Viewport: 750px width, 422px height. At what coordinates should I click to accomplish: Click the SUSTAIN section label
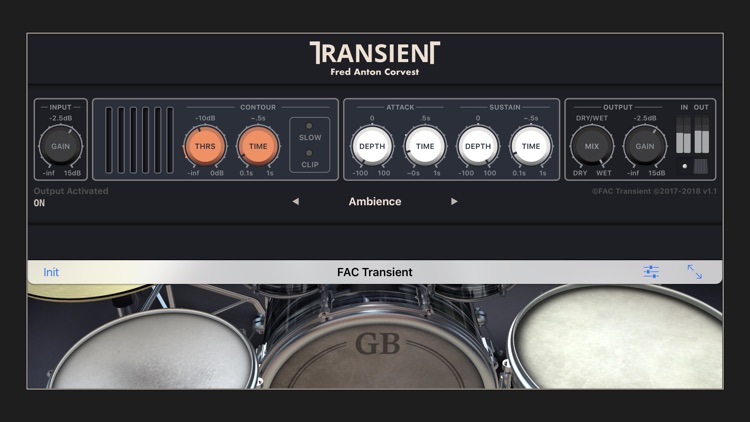click(x=505, y=107)
